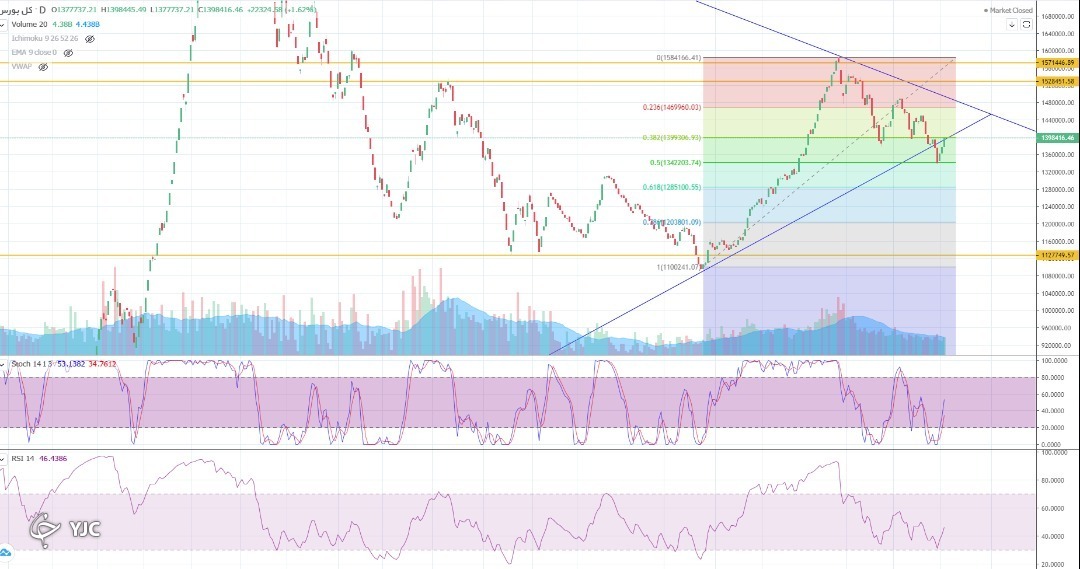Select the Stoch 14 1 3 indicator label
The height and width of the screenshot is (569, 1080).
(x=32, y=364)
